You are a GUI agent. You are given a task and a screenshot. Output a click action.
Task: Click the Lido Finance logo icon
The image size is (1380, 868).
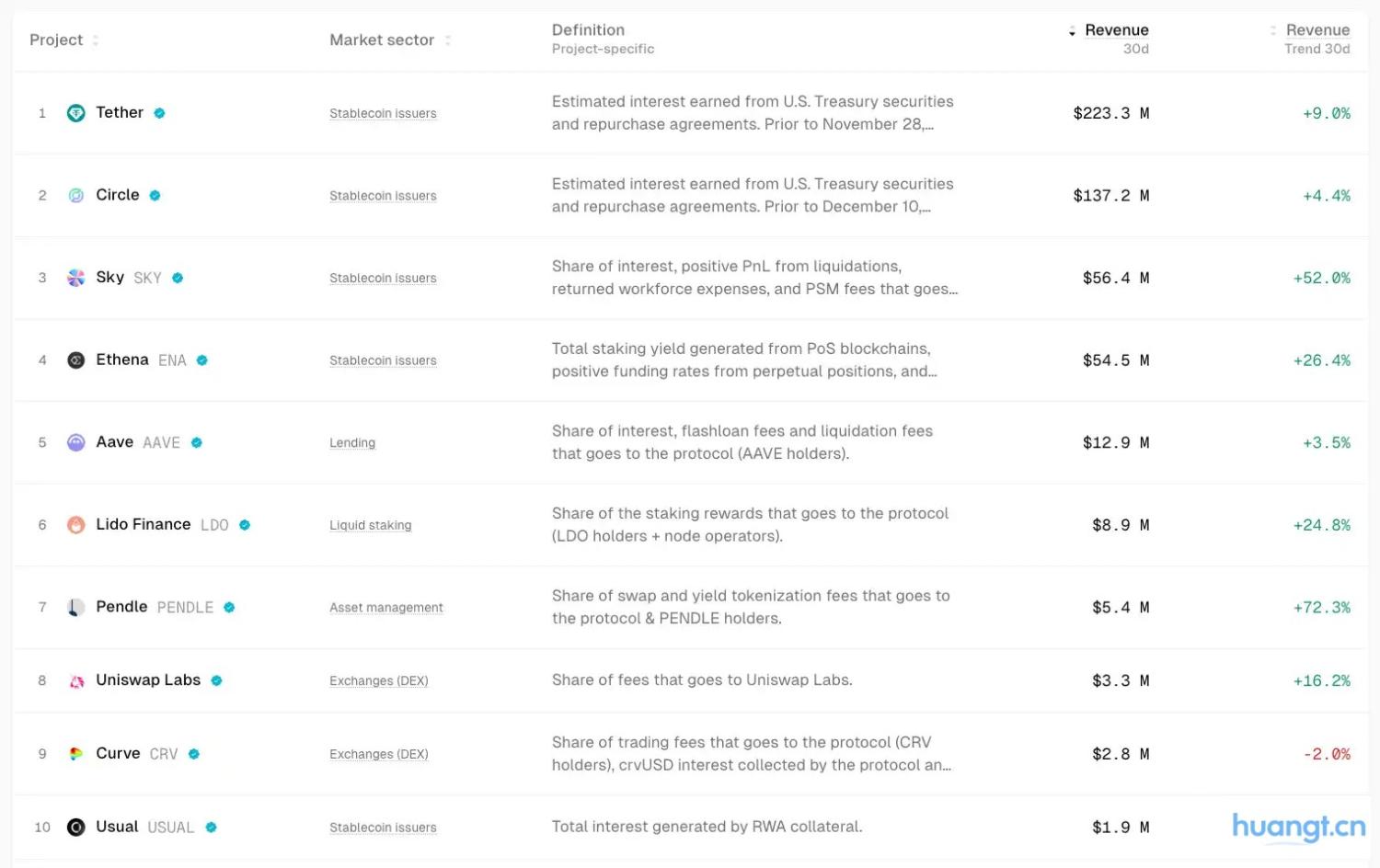pyautogui.click(x=76, y=525)
